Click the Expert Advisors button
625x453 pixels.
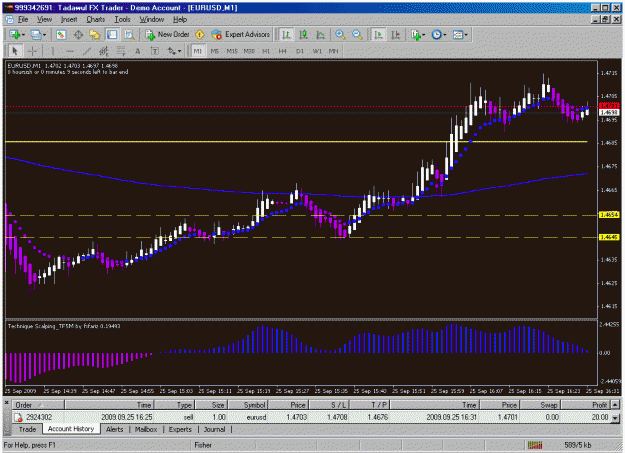coord(241,35)
